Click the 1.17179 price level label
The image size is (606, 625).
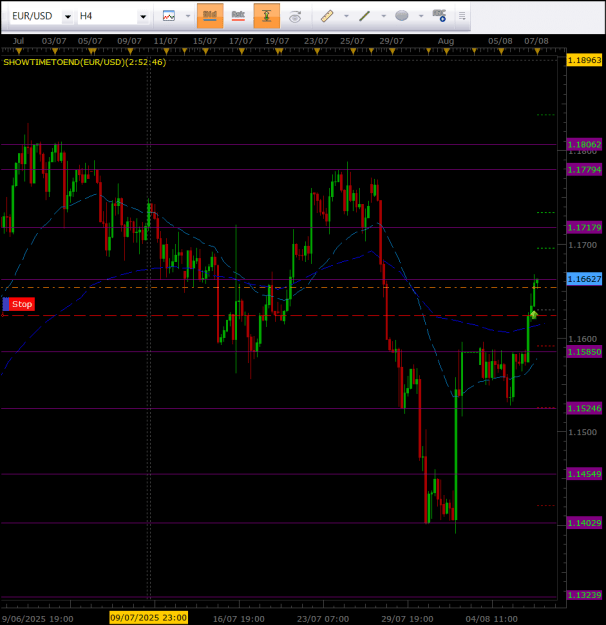click(584, 228)
